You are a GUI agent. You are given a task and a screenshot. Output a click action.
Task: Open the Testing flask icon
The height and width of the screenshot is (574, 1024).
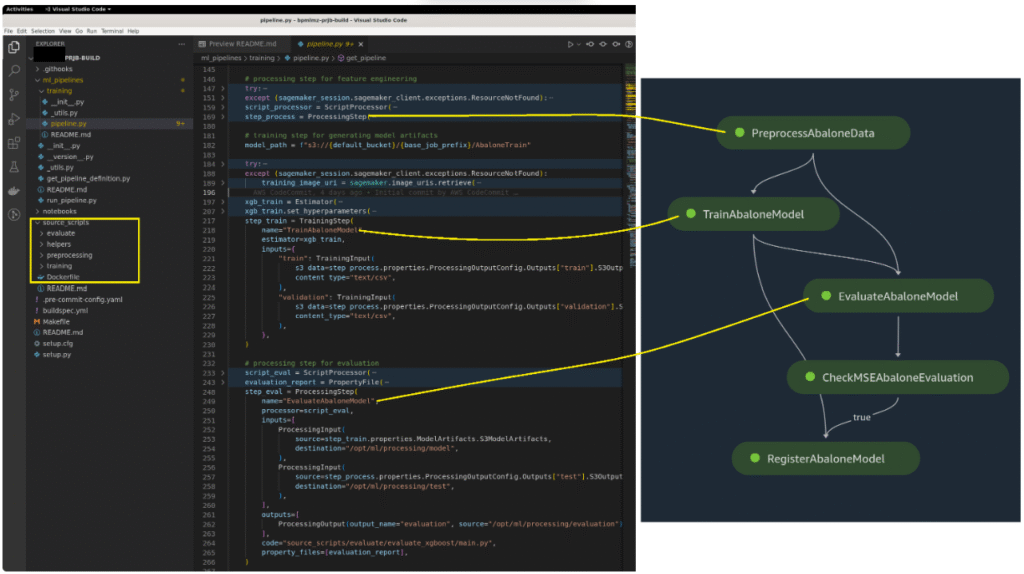click(14, 167)
